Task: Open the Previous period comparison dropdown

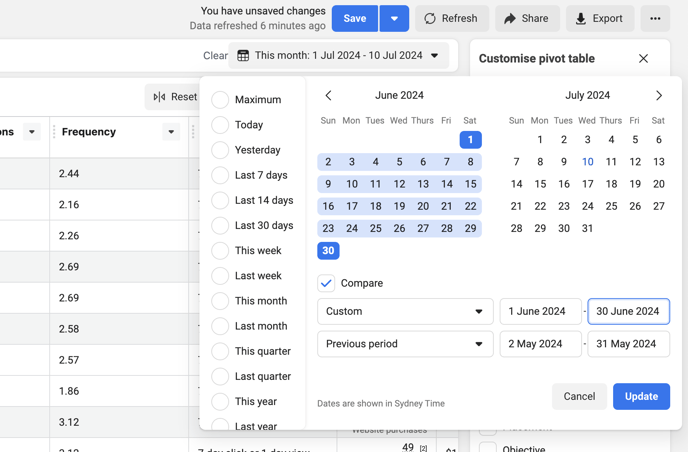Action: click(x=405, y=344)
